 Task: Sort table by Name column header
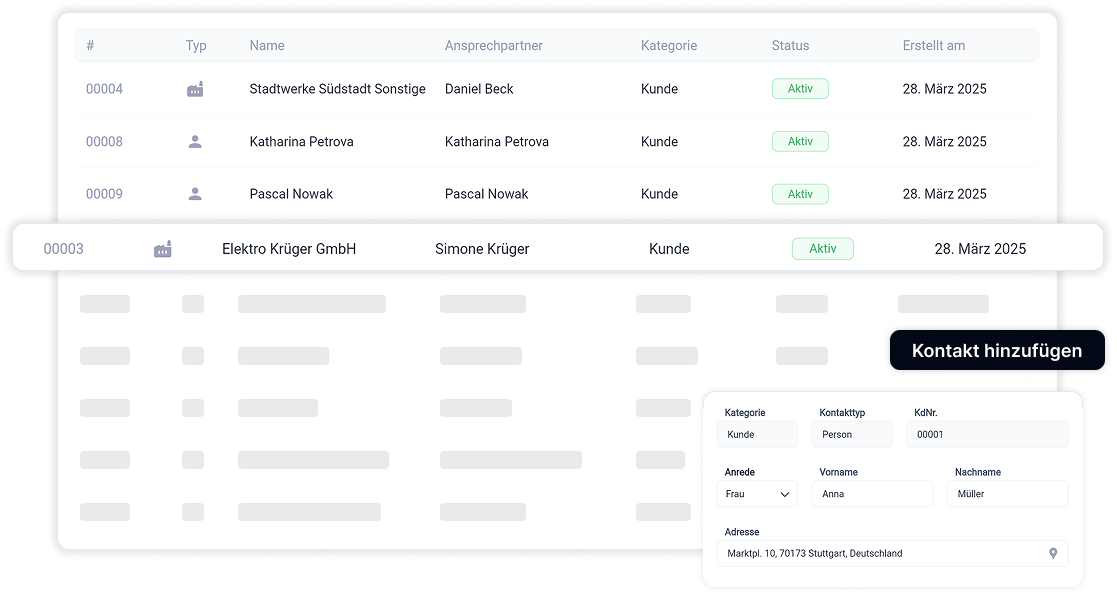(x=267, y=46)
